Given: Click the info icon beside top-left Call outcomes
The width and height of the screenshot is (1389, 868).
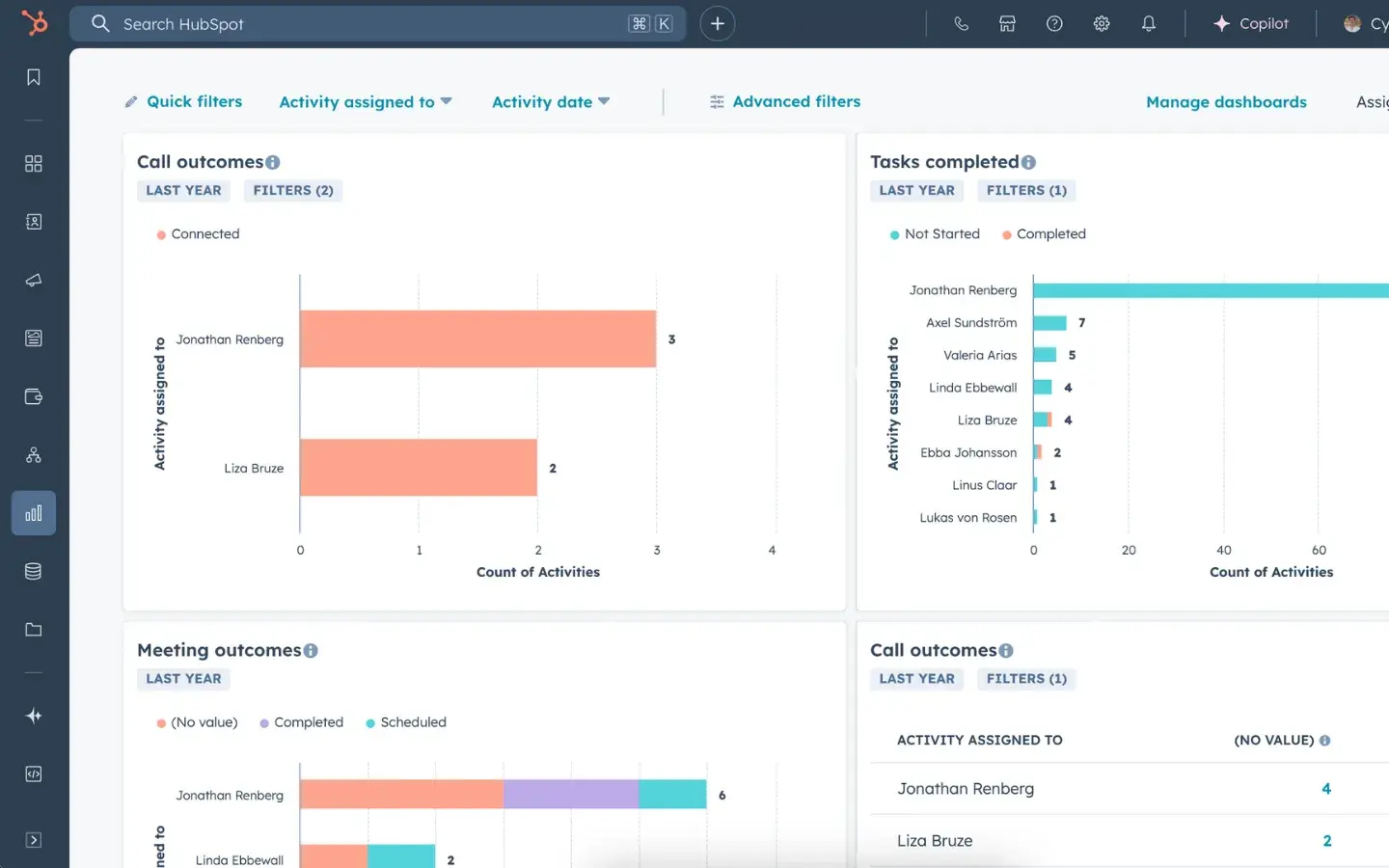Looking at the screenshot, I should [x=273, y=162].
